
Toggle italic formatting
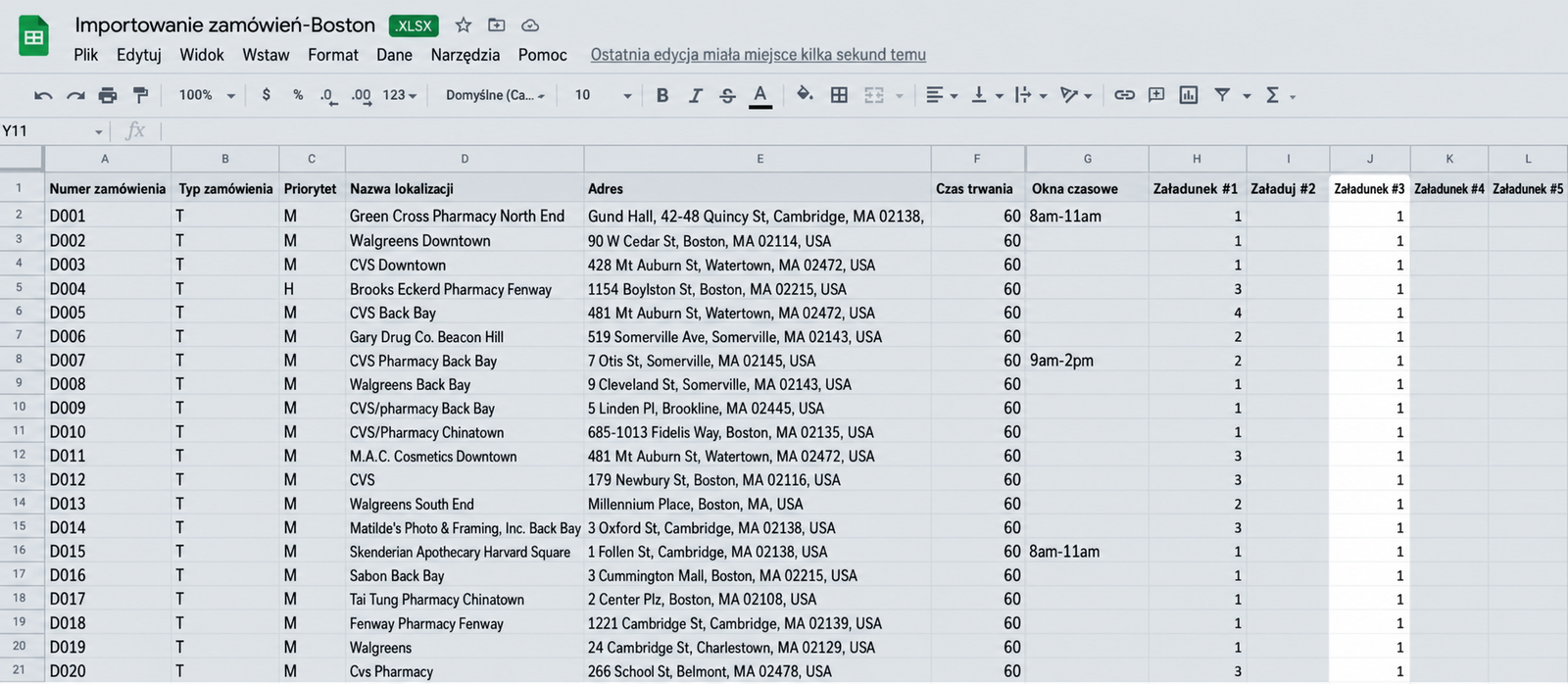pyautogui.click(x=695, y=95)
